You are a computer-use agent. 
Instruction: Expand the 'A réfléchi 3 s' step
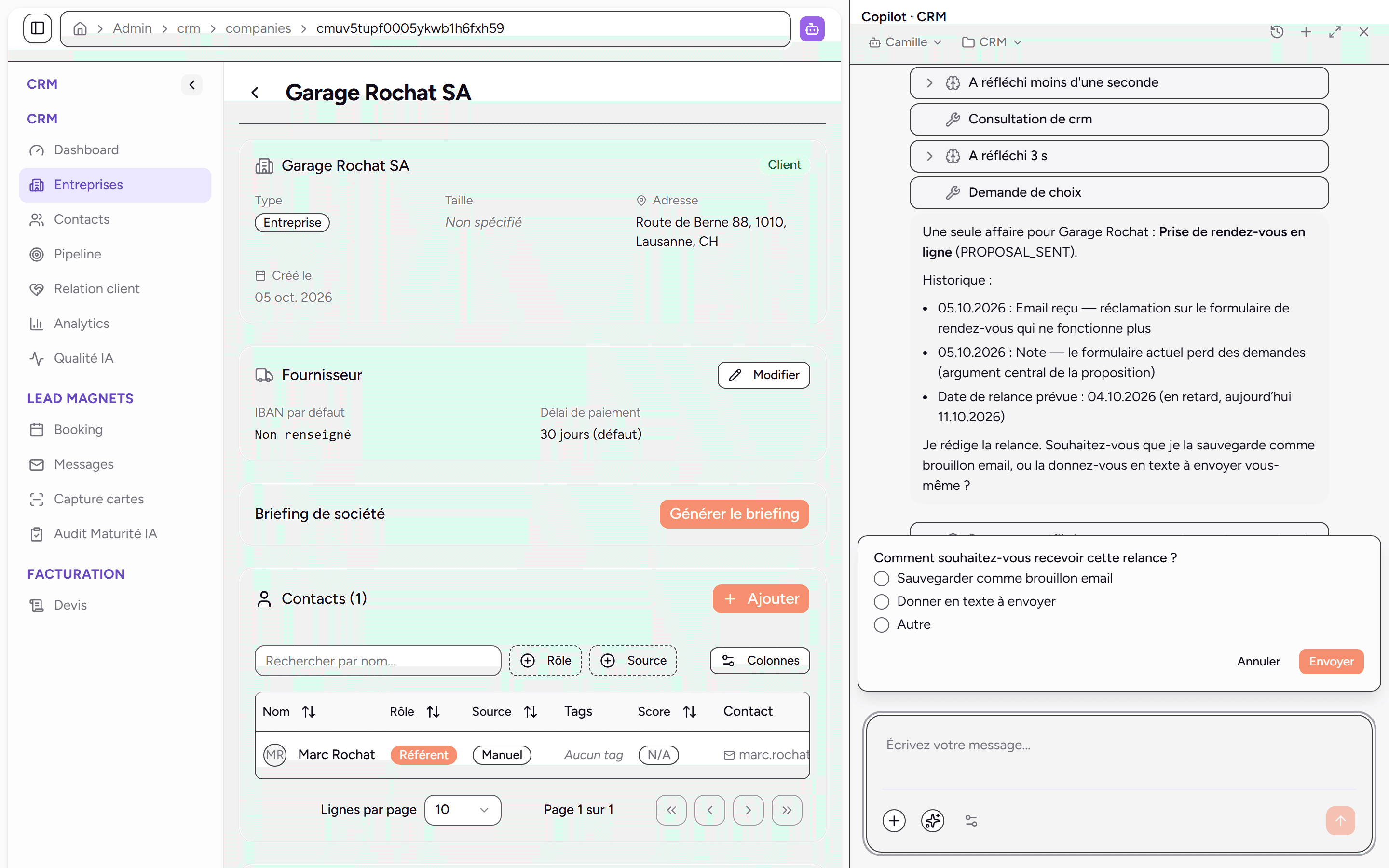tap(1118, 156)
